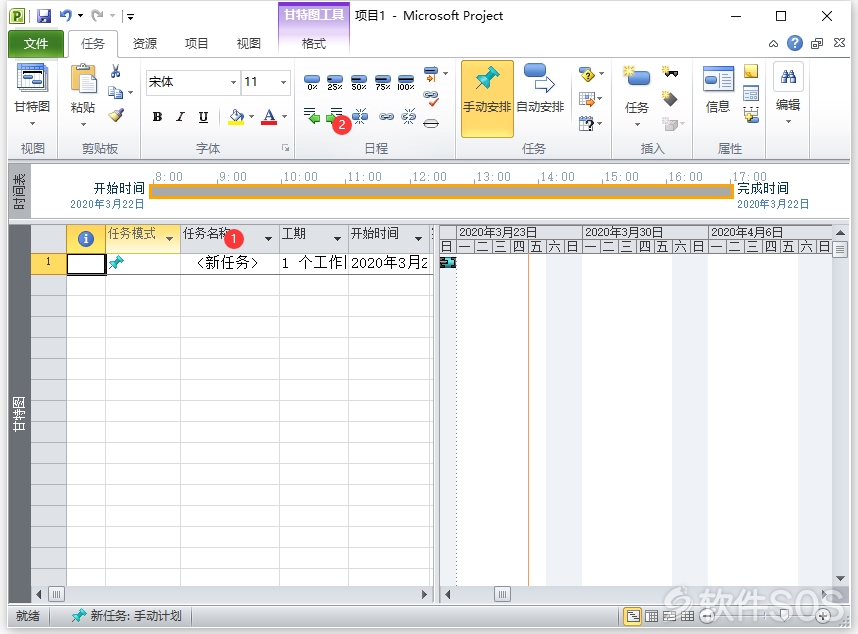Set the task to 100% complete
858x634 pixels.
point(405,82)
